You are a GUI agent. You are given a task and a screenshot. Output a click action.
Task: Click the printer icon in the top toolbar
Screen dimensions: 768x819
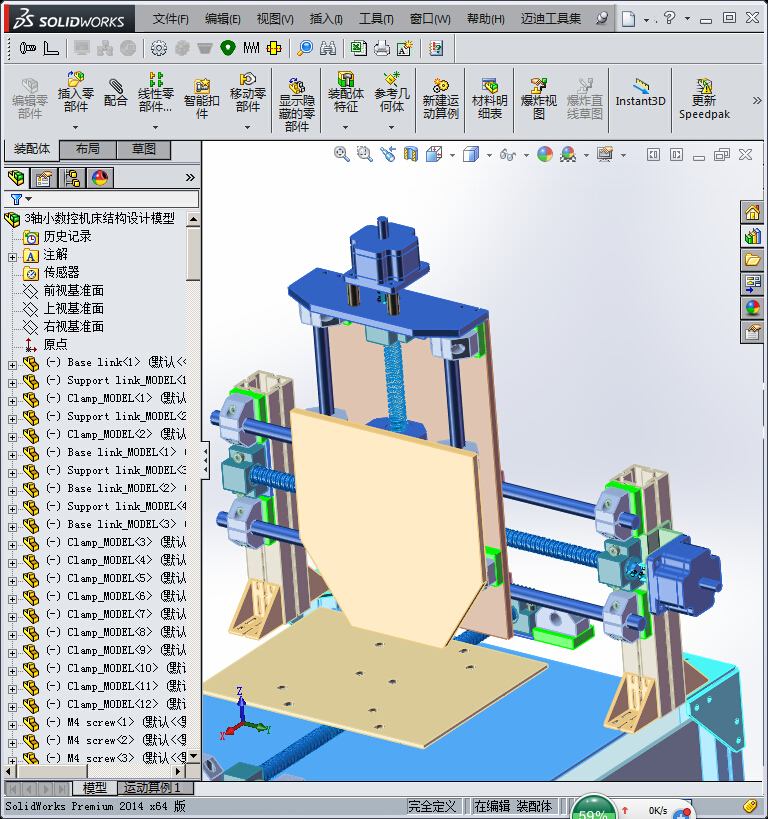382,48
